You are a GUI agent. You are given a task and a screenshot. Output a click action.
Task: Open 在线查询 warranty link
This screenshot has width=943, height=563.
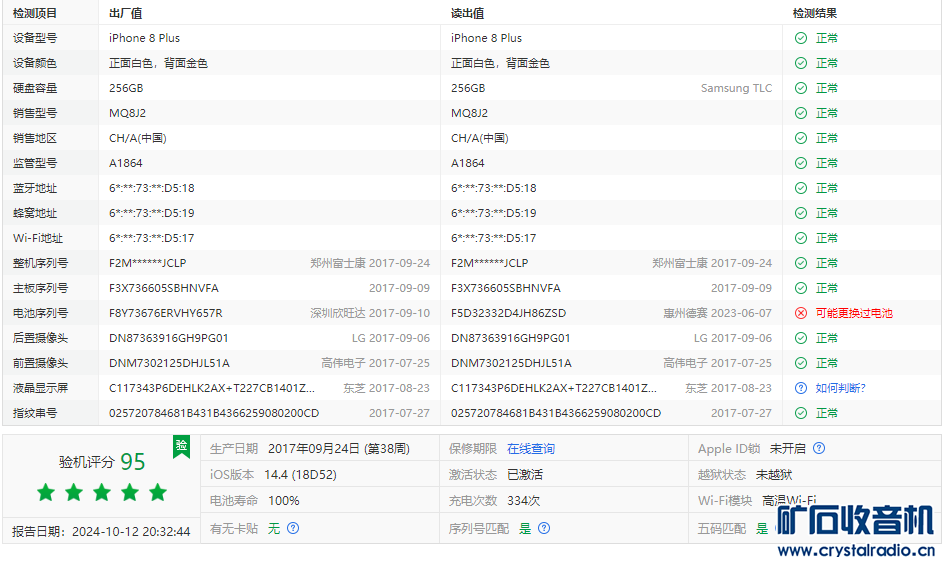coord(530,449)
